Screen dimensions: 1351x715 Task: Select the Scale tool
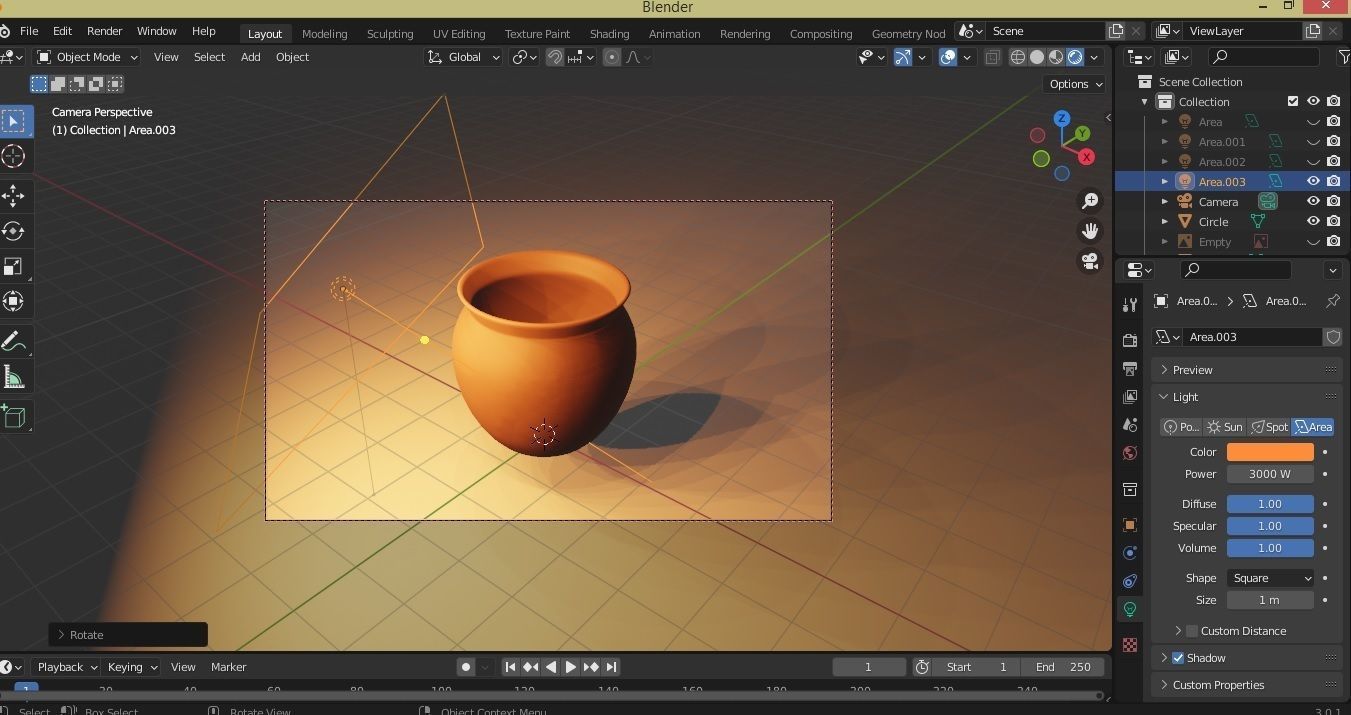click(x=14, y=267)
